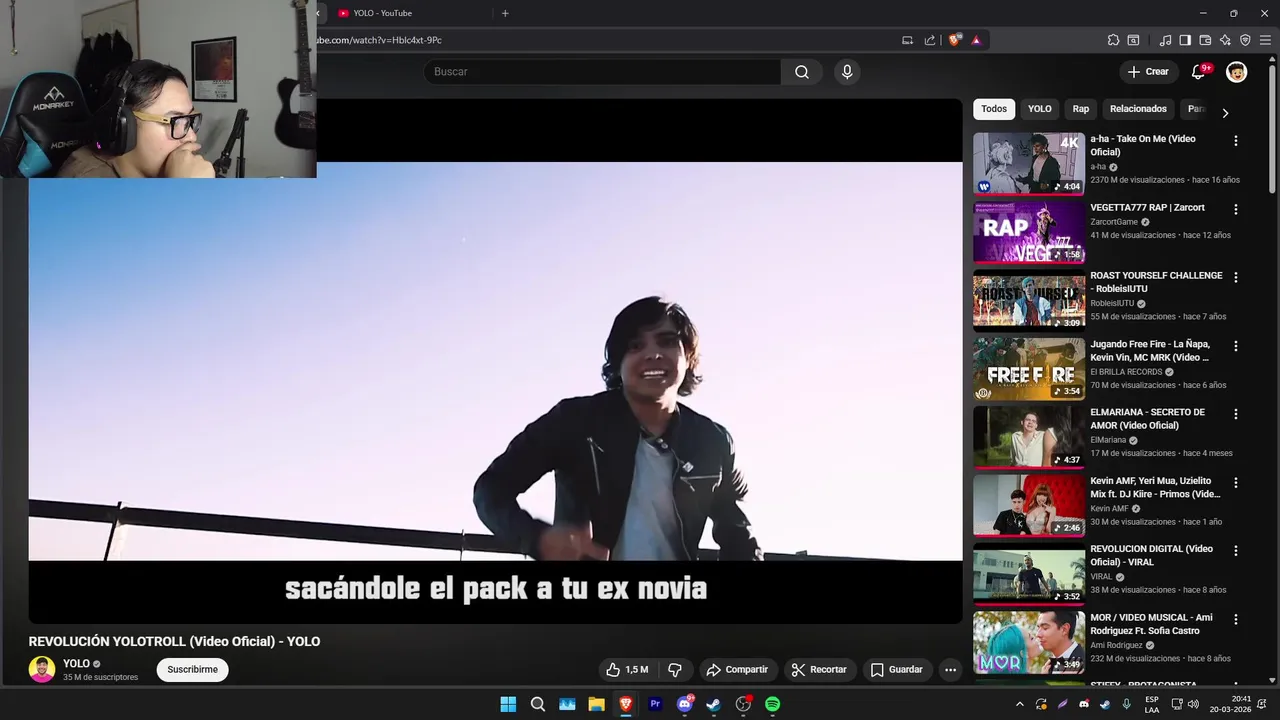Toggle the browser sidebar panel icon
This screenshot has width=1280, height=720.
[1185, 40]
